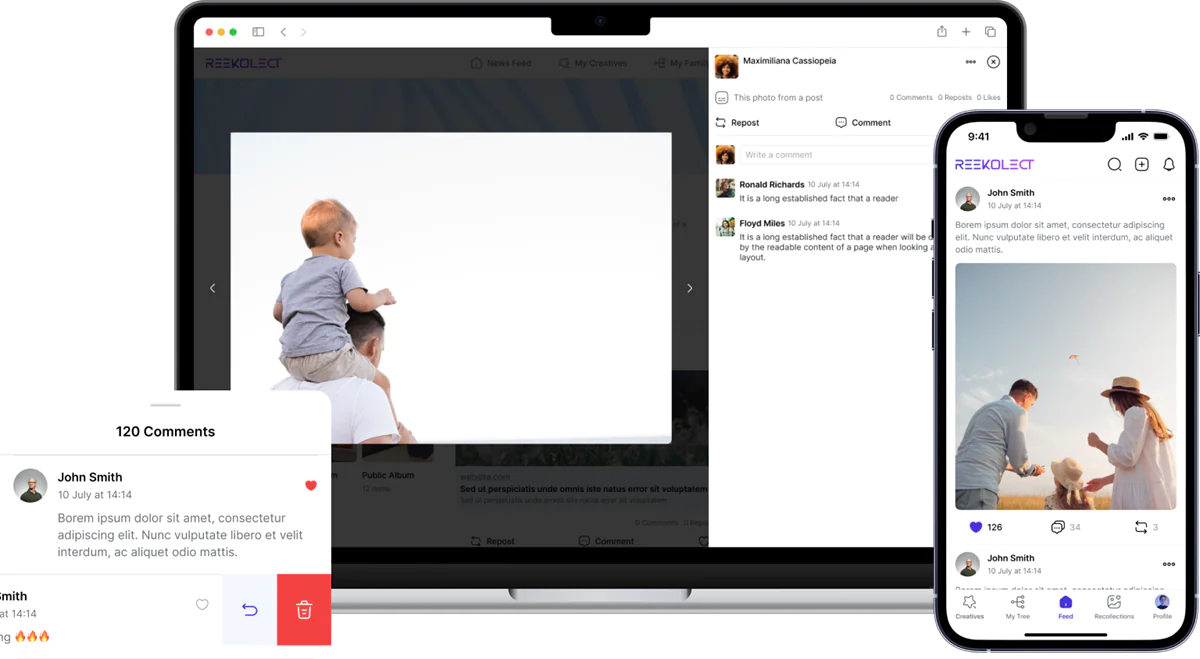Tap the add post plus icon

pyautogui.click(x=1141, y=165)
